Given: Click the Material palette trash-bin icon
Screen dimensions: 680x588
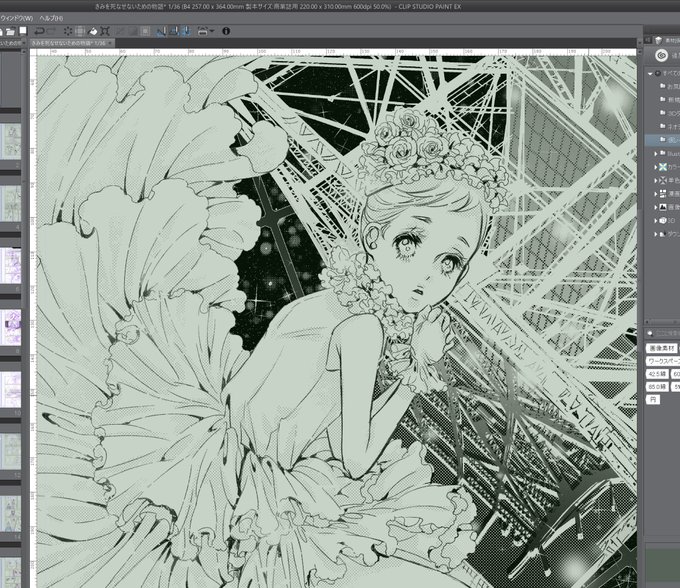Looking at the screenshot, I should tap(659, 40).
